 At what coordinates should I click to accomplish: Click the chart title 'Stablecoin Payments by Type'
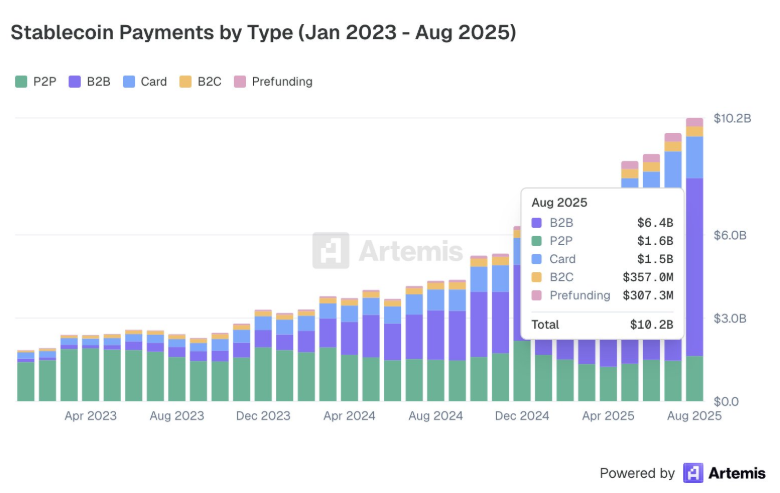(x=263, y=32)
